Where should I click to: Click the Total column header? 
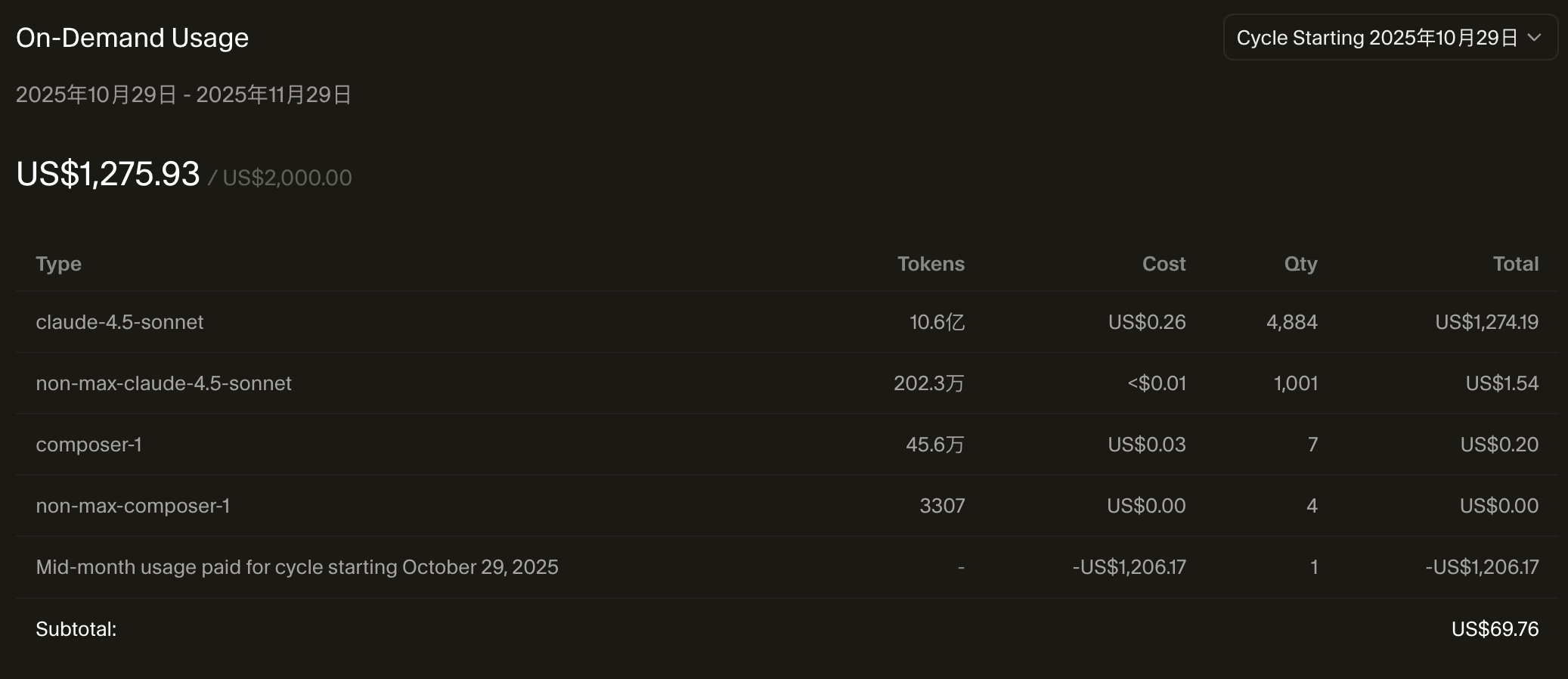coord(1515,264)
